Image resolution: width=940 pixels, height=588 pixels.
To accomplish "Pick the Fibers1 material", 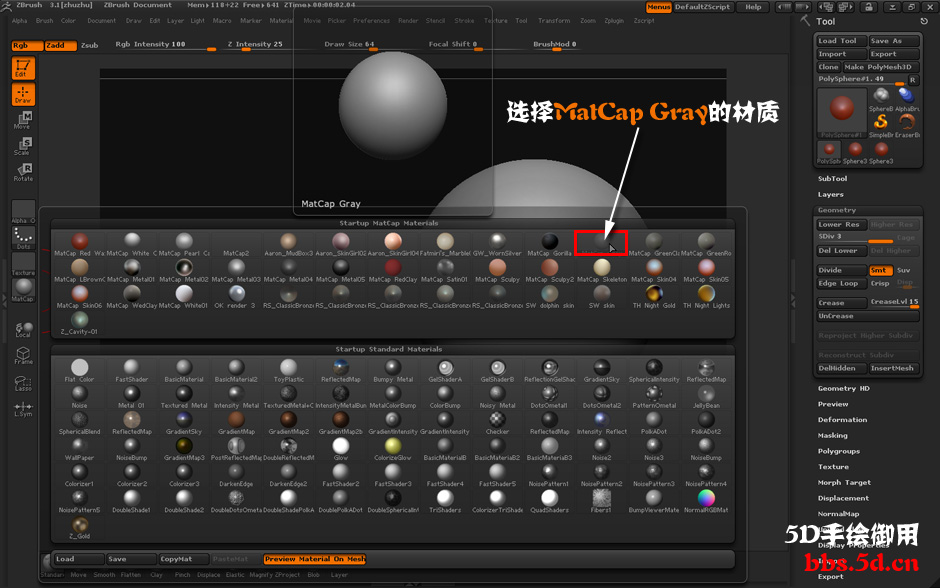I will tap(601, 501).
